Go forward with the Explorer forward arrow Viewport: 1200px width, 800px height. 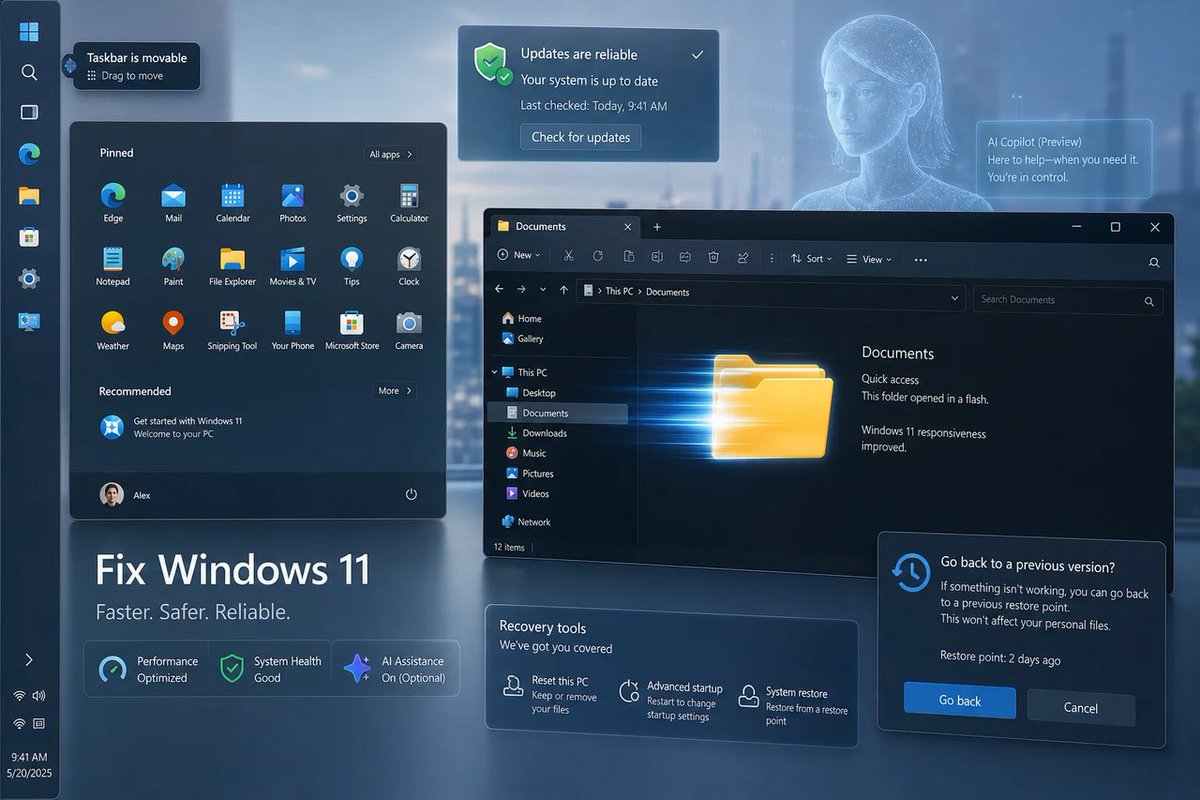521,290
